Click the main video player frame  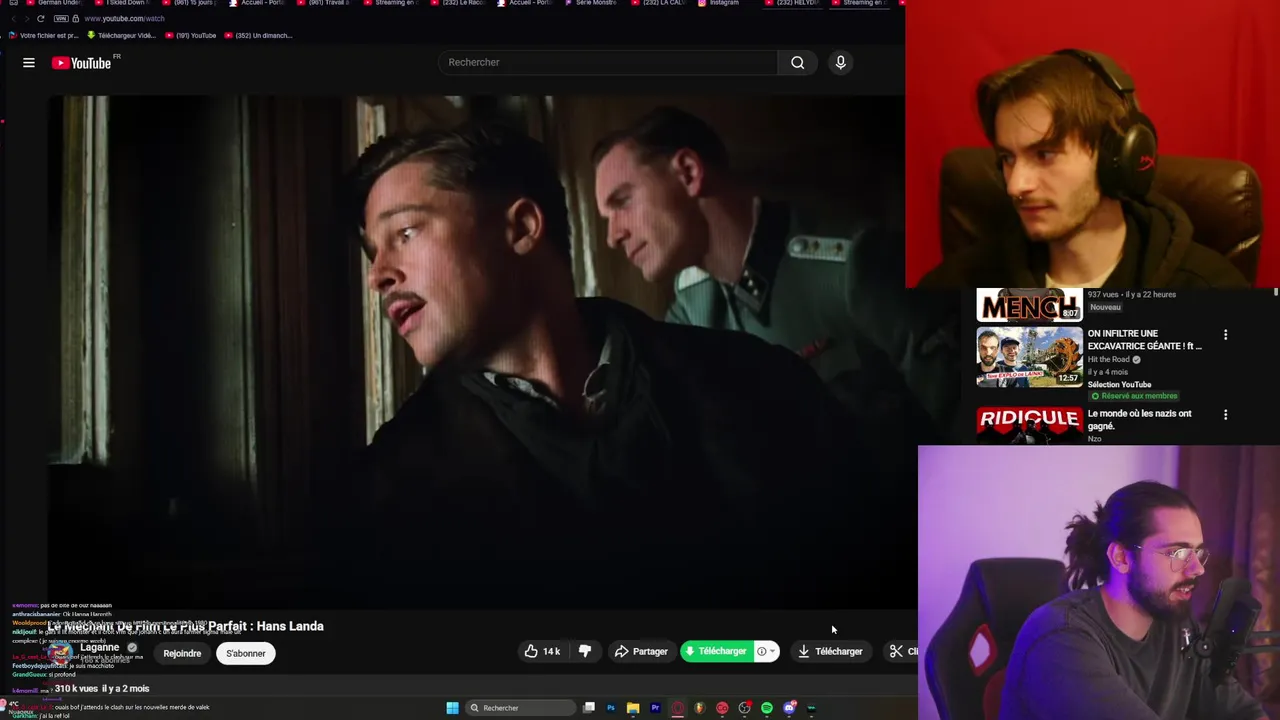point(476,352)
